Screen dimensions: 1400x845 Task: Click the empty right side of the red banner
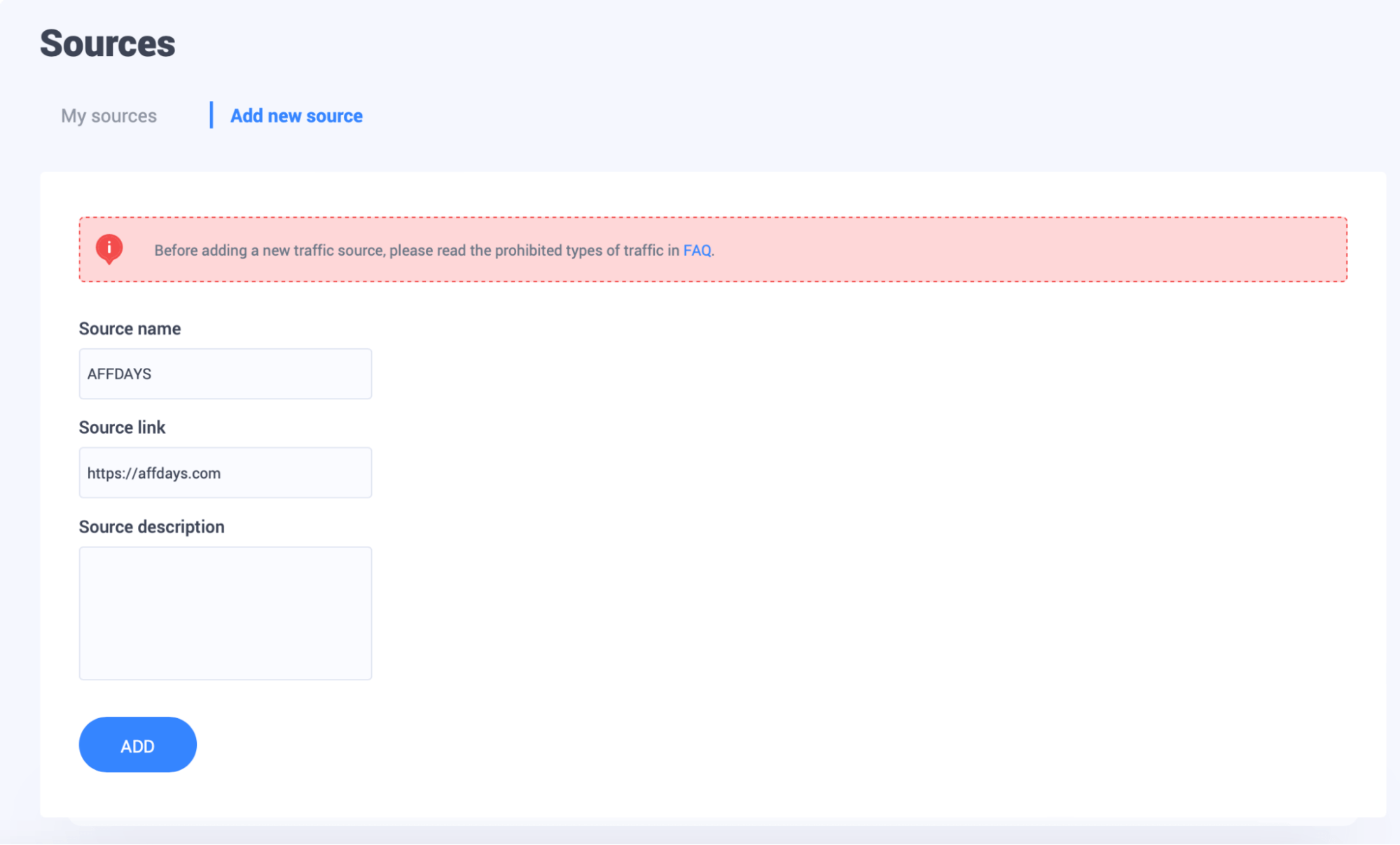coord(1051,250)
